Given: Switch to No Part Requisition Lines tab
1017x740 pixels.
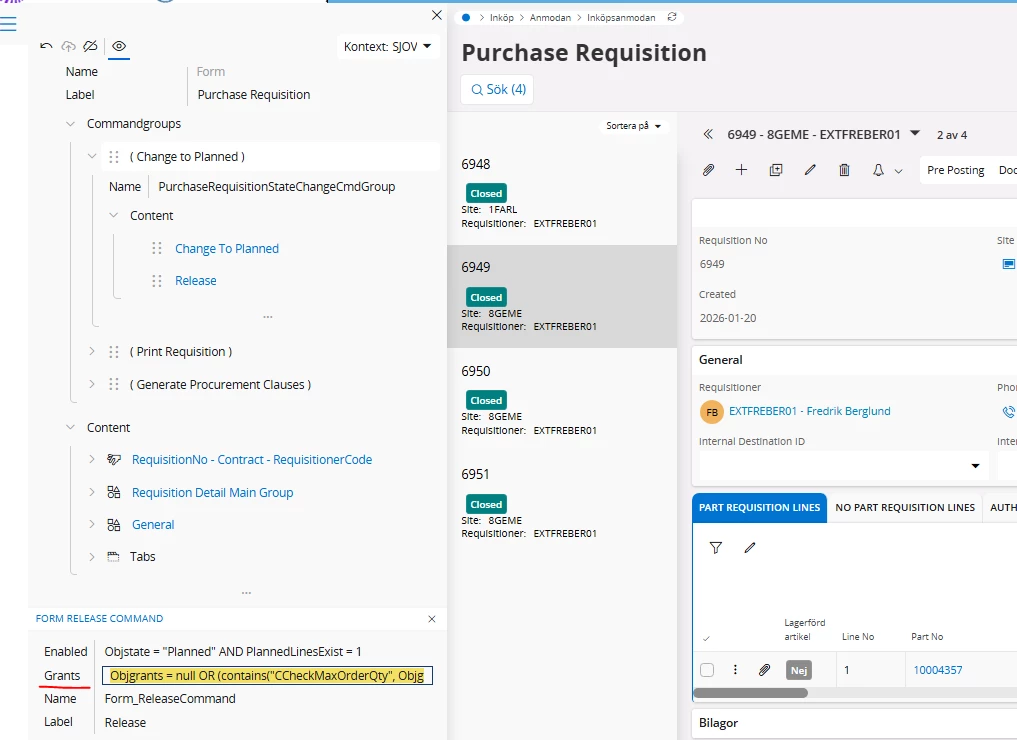Looking at the screenshot, I should [905, 507].
